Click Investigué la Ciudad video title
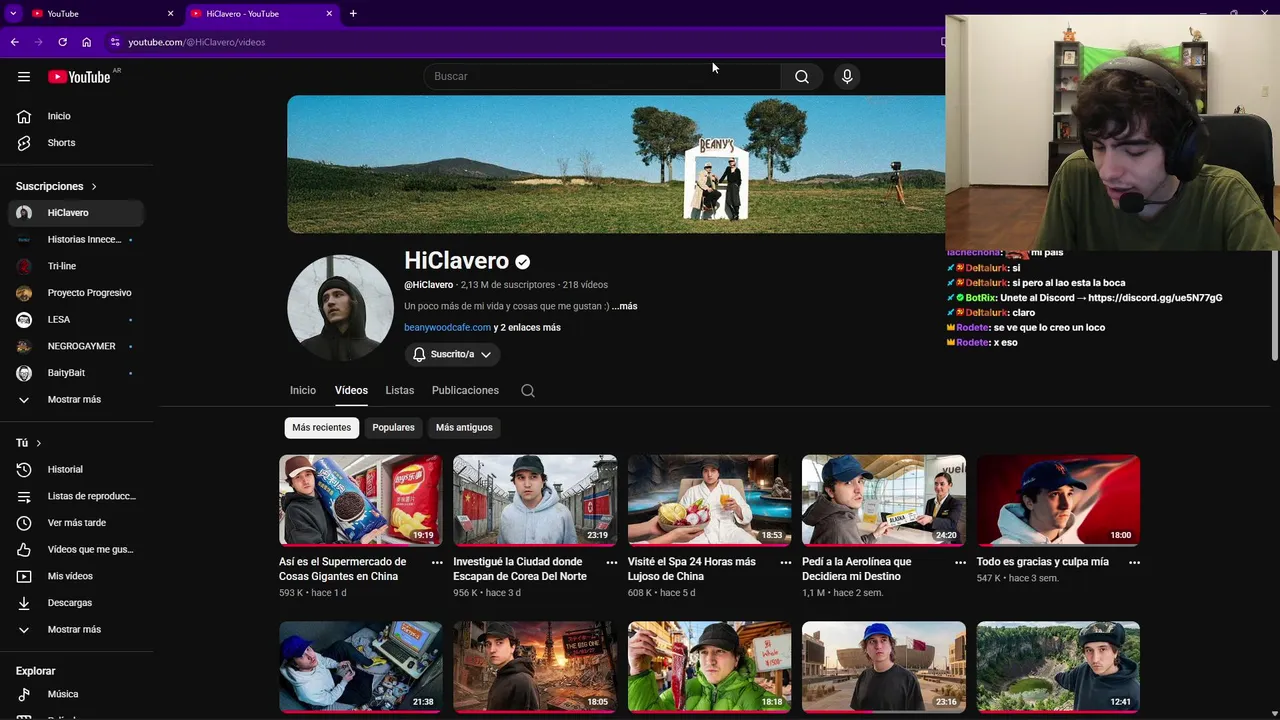The width and height of the screenshot is (1280, 720). (x=520, y=569)
